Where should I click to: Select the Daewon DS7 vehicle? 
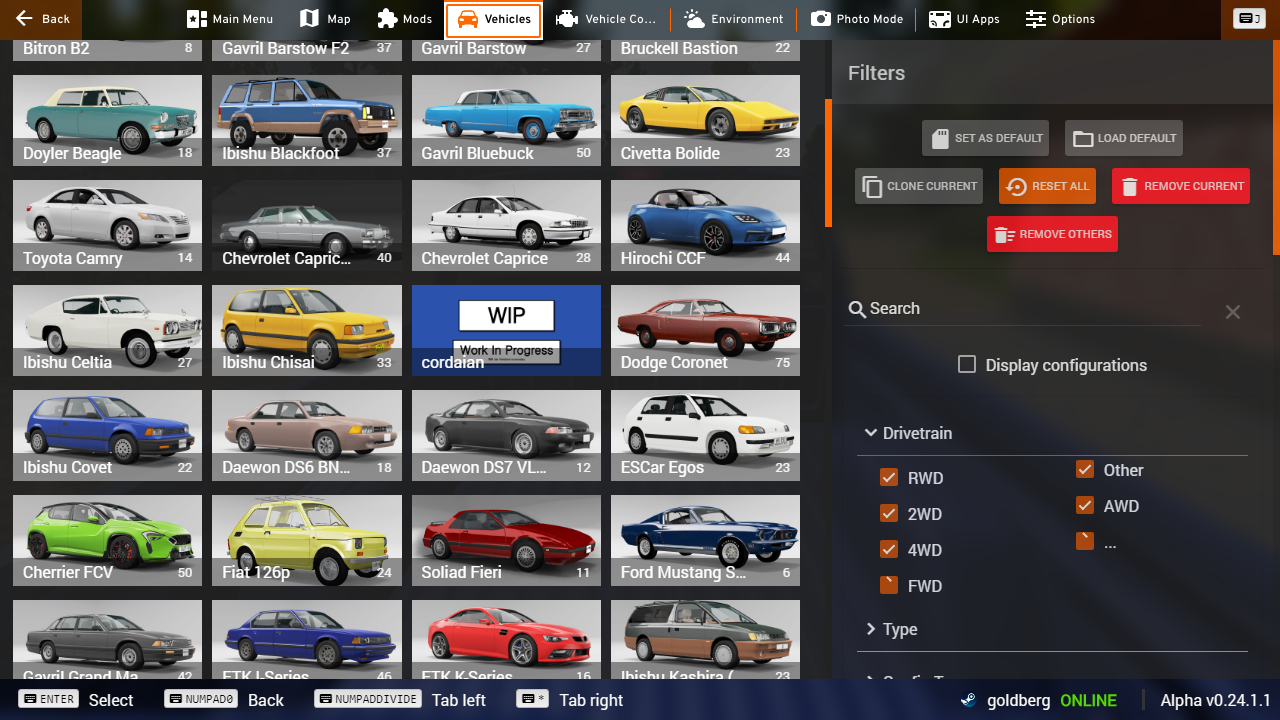point(506,435)
